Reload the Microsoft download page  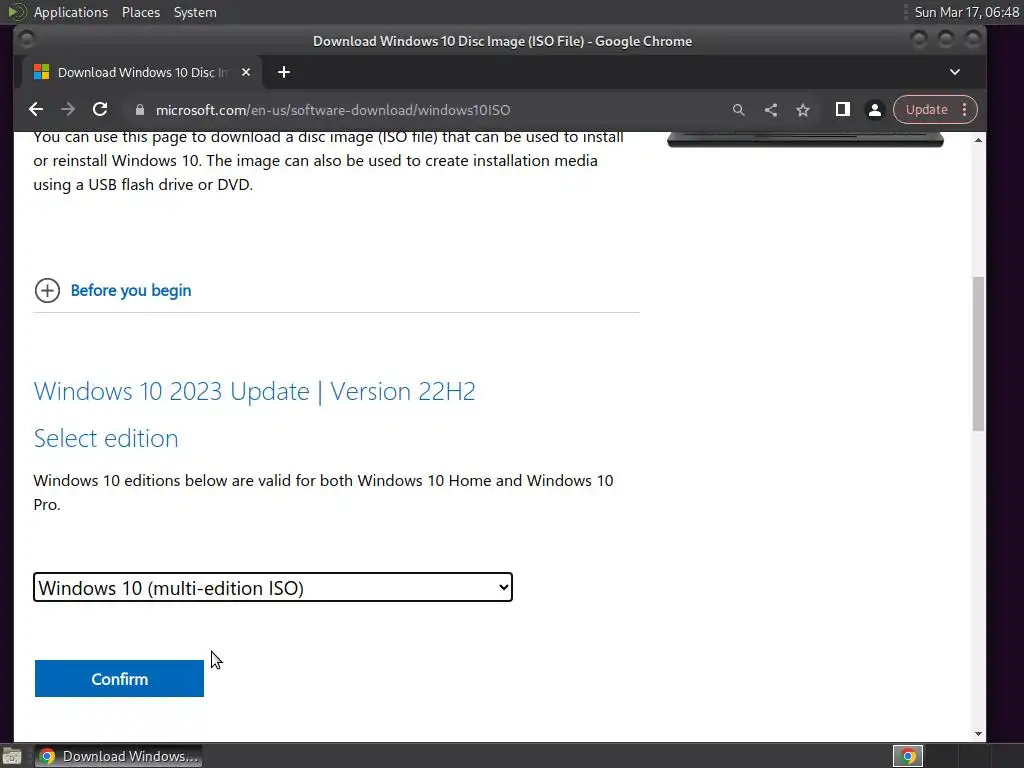[100, 110]
